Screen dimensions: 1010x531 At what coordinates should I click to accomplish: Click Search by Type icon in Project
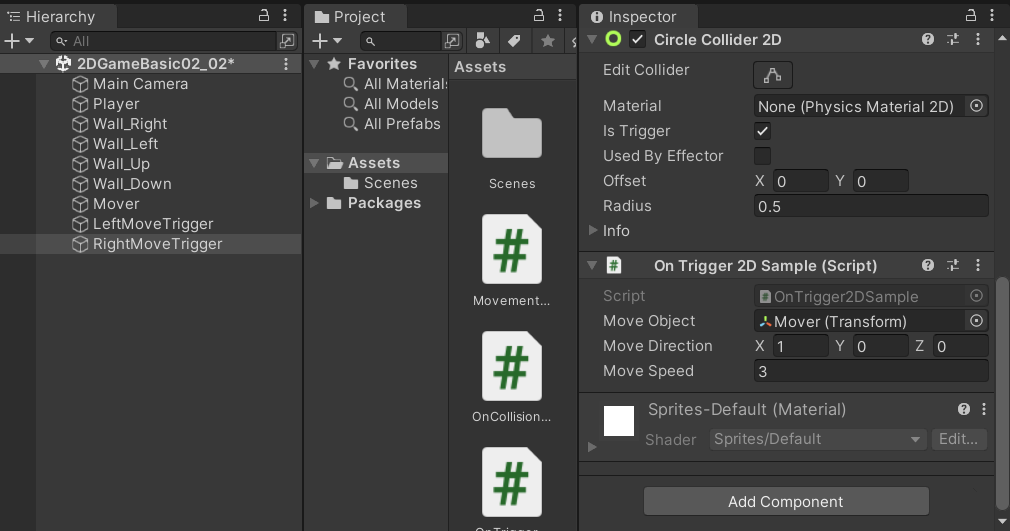click(482, 41)
